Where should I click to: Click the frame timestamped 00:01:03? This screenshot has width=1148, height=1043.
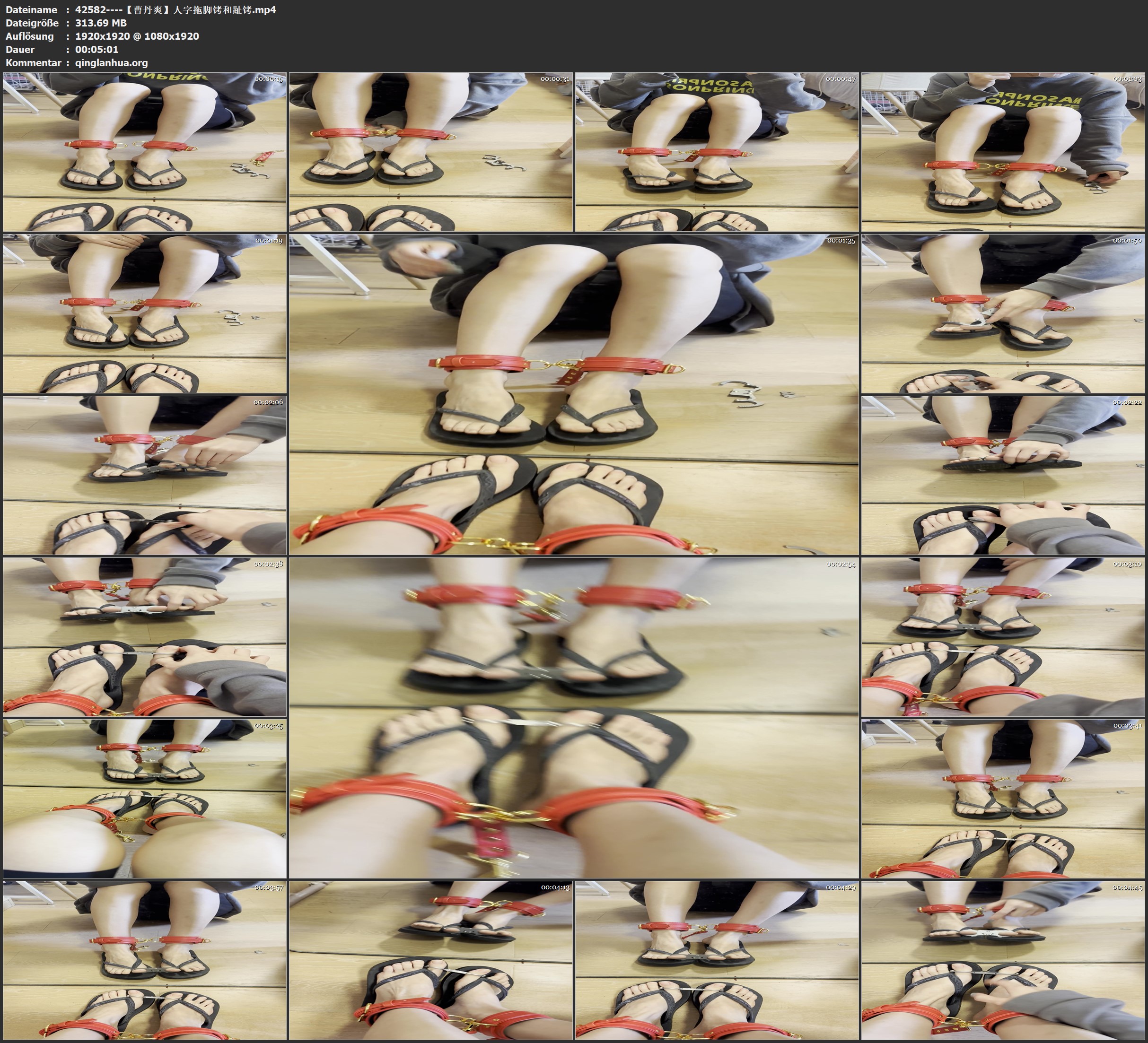click(1003, 151)
